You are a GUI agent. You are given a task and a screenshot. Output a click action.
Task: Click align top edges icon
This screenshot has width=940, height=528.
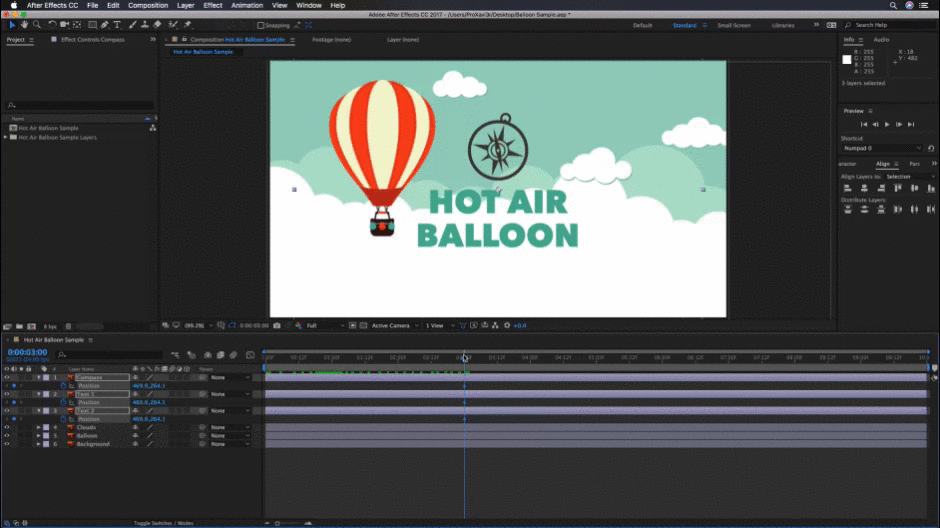point(897,188)
